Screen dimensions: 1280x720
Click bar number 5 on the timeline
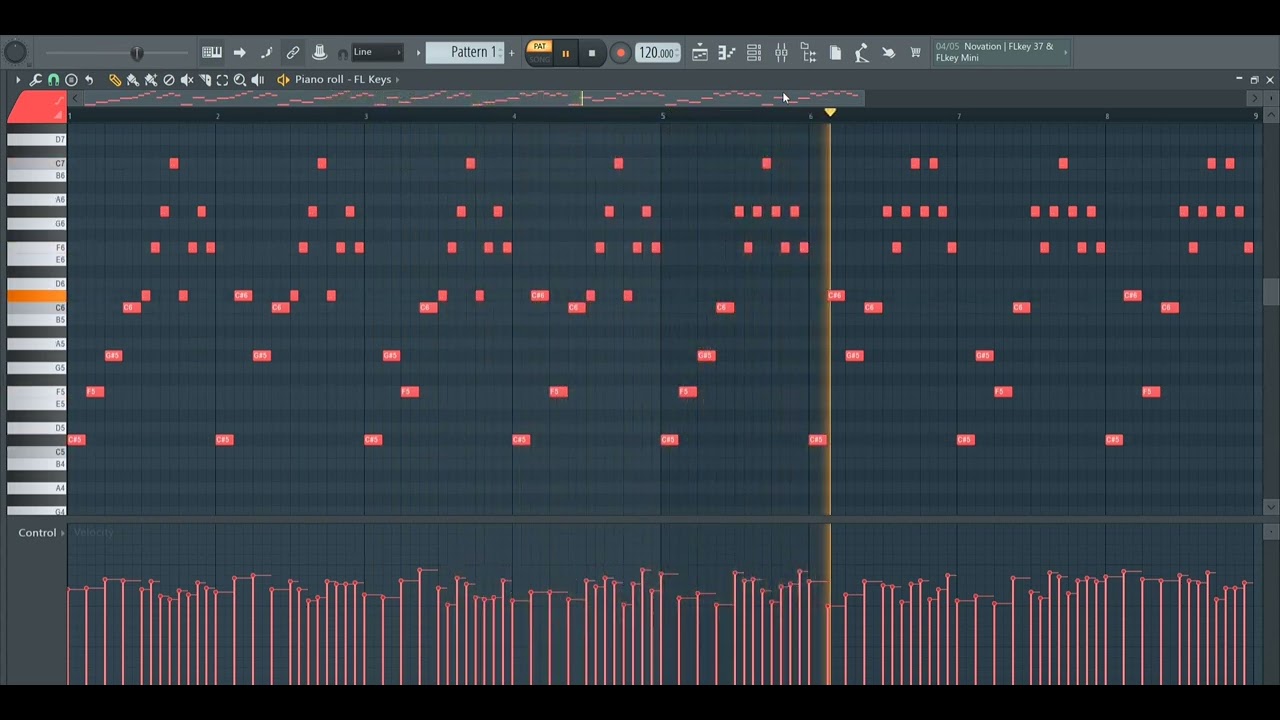click(662, 116)
